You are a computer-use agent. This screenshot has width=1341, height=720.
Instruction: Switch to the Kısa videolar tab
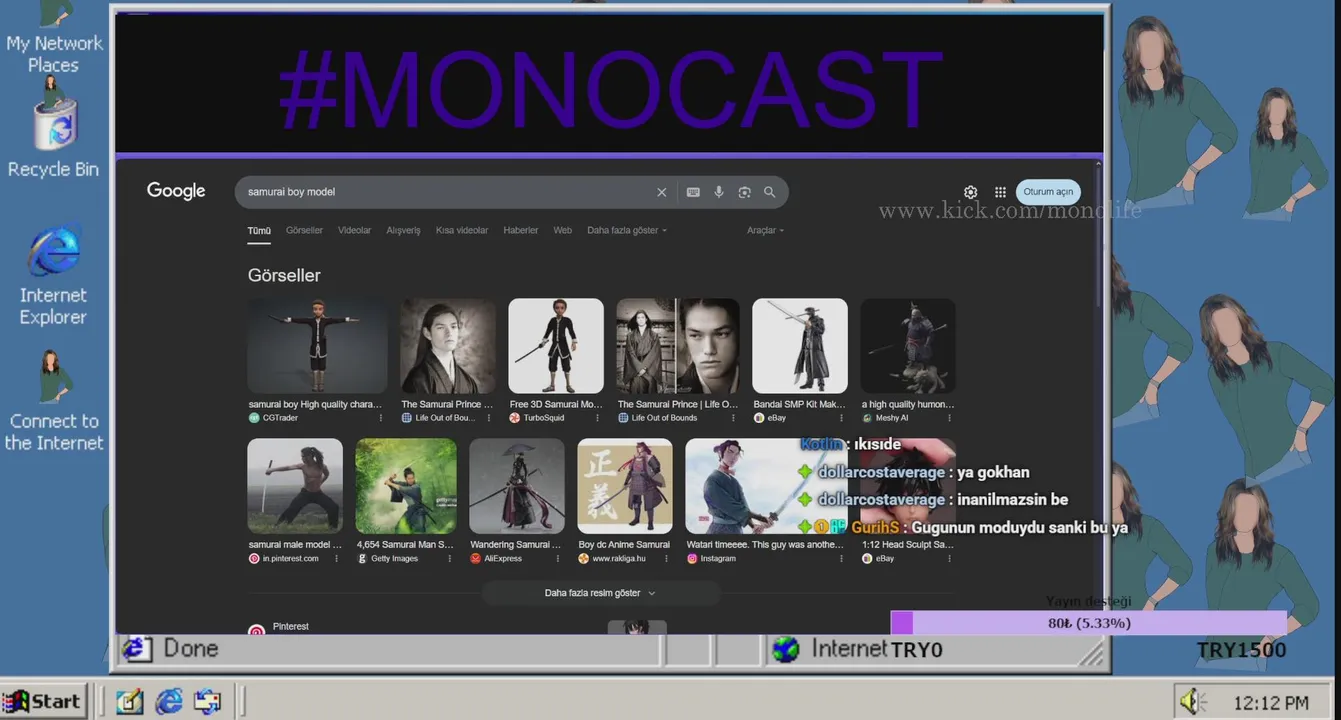(x=462, y=230)
